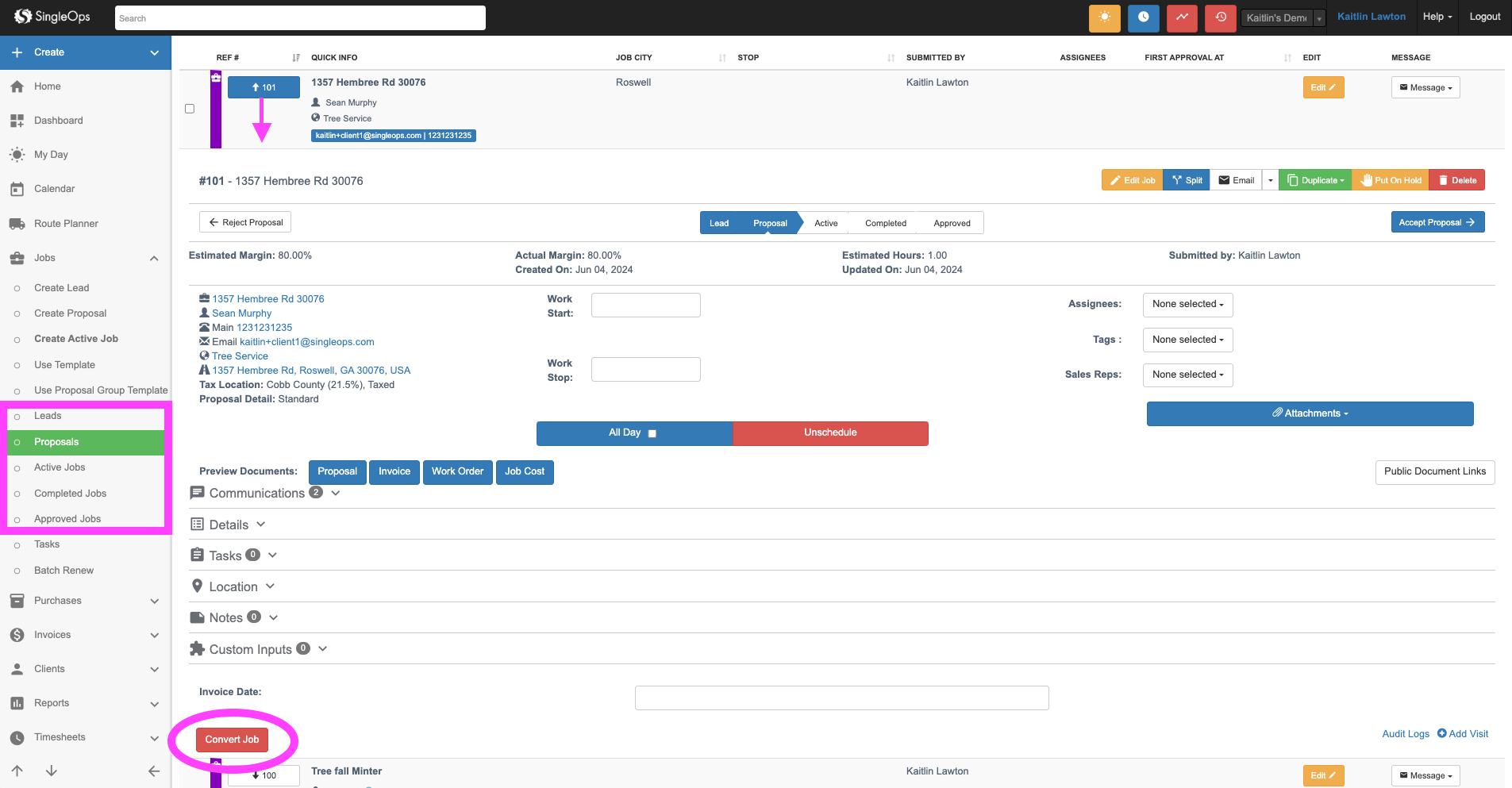Click the yellow sun icon in top bar

pyautogui.click(x=1104, y=17)
